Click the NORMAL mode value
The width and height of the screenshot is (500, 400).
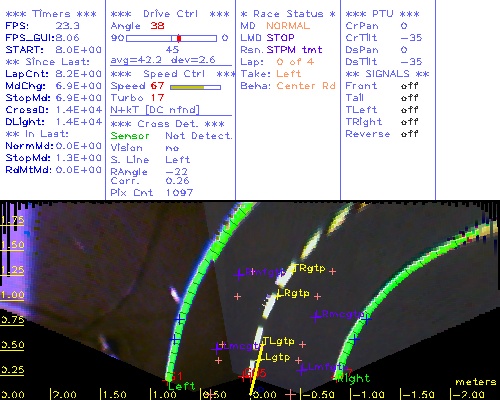pyautogui.click(x=288, y=26)
